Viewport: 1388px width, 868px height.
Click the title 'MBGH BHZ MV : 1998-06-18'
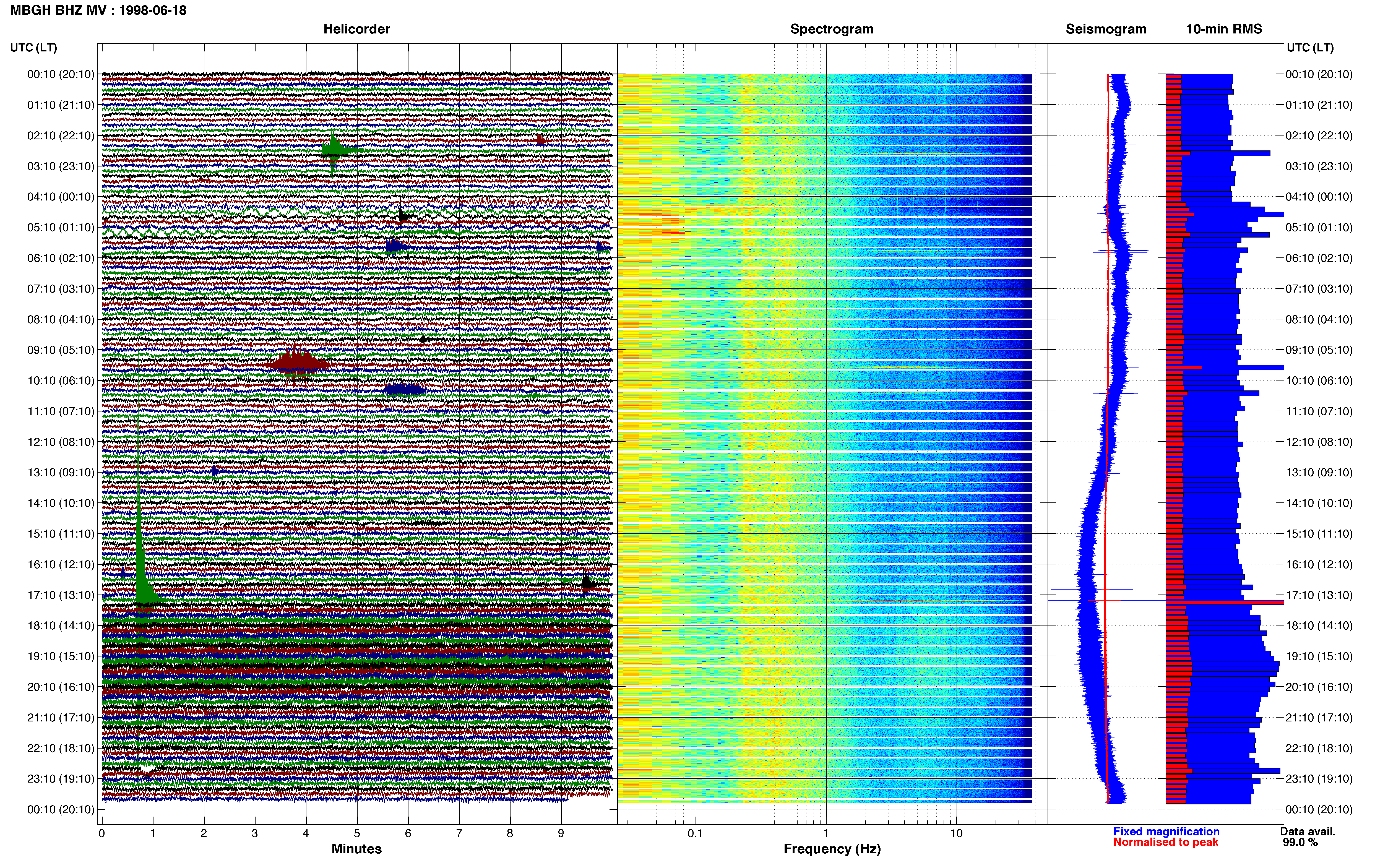pyautogui.click(x=98, y=10)
